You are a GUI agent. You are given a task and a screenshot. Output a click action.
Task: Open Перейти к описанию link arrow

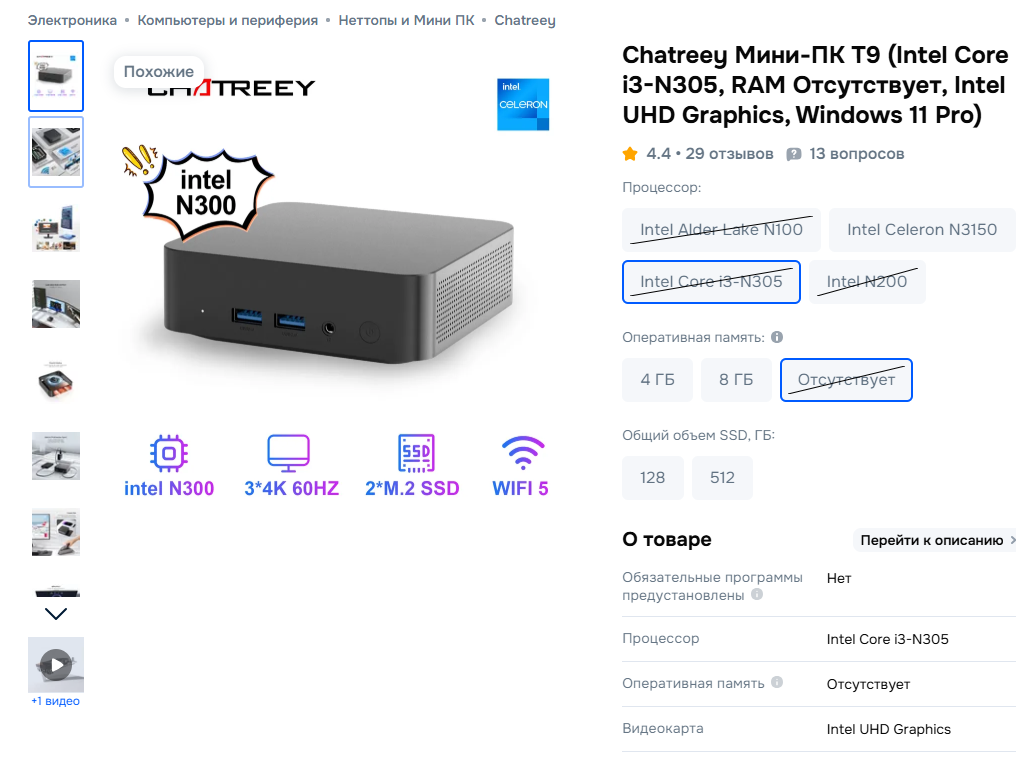tap(1012, 540)
